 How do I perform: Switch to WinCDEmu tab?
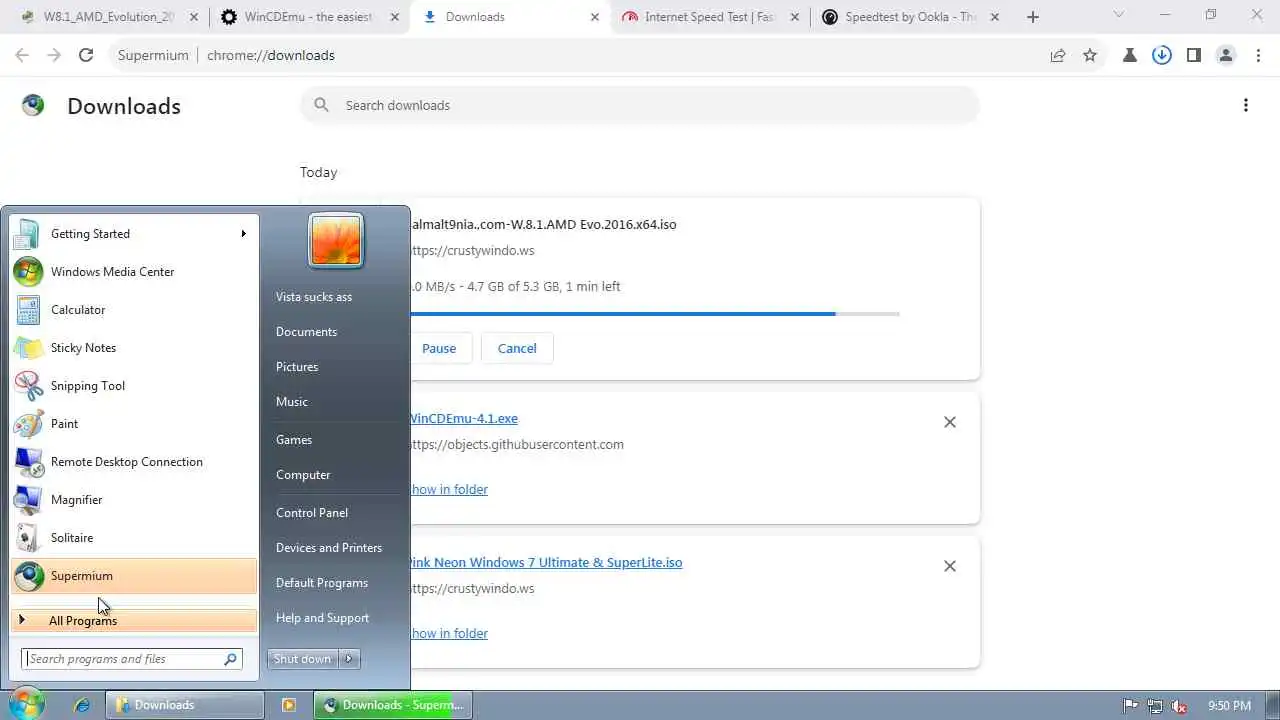tap(308, 17)
